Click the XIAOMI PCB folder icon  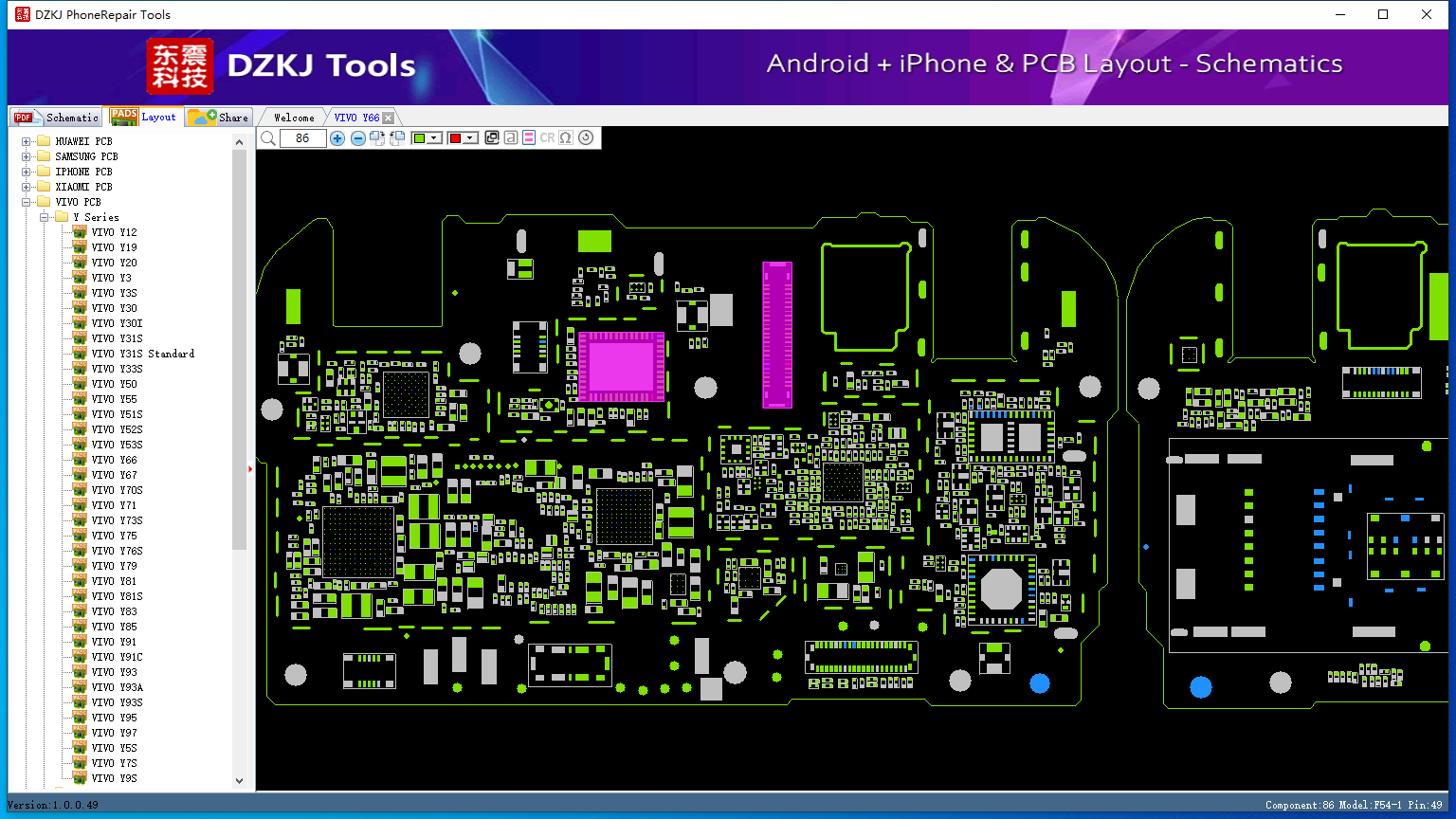click(43, 187)
